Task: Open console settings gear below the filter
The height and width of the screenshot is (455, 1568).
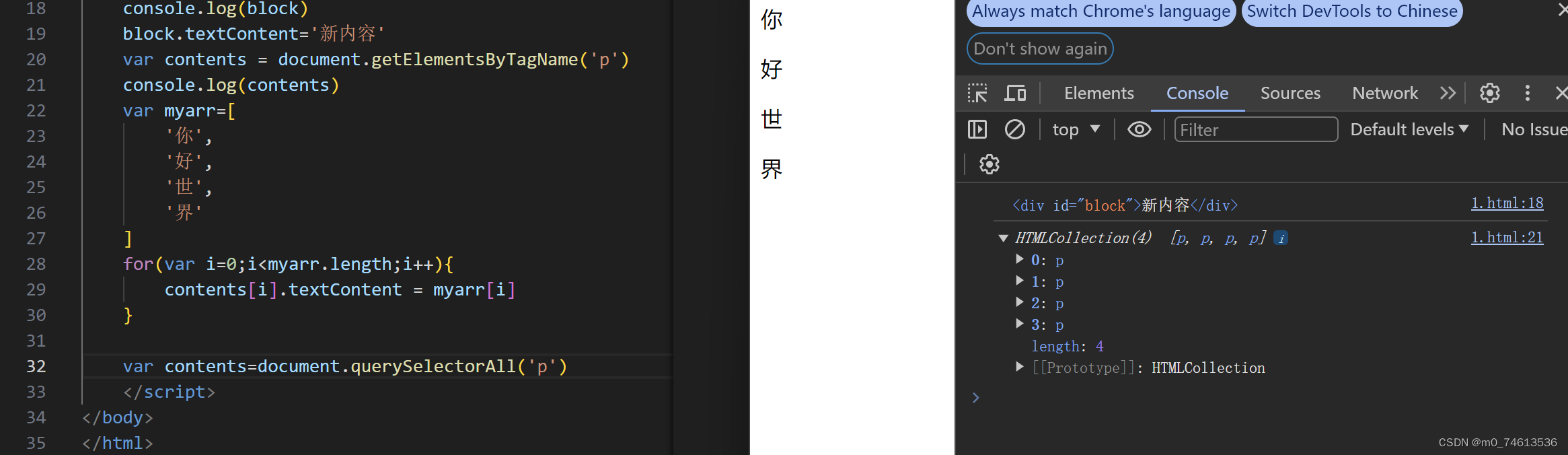Action: coord(990,164)
